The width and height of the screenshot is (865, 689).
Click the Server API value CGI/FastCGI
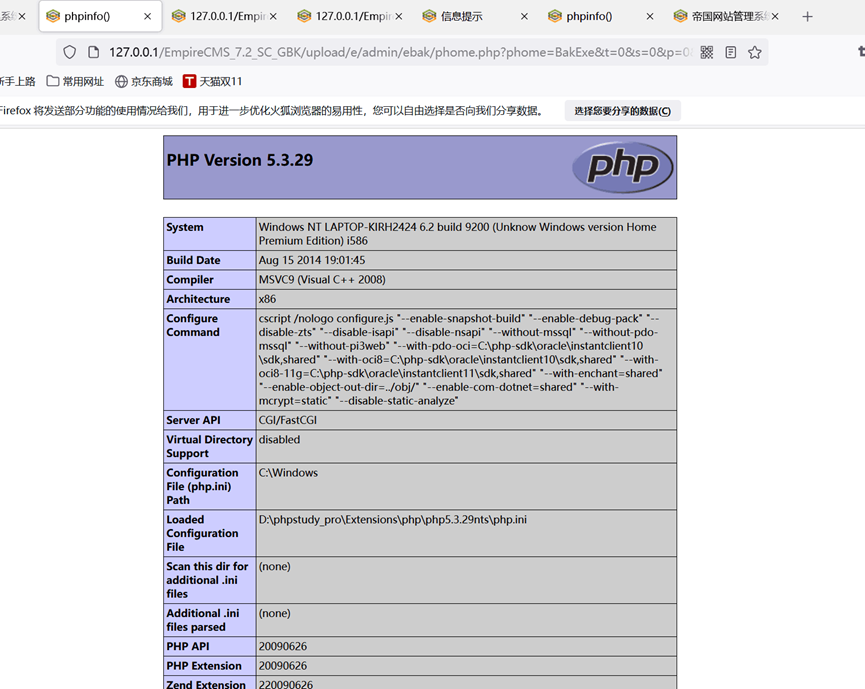click(x=288, y=420)
